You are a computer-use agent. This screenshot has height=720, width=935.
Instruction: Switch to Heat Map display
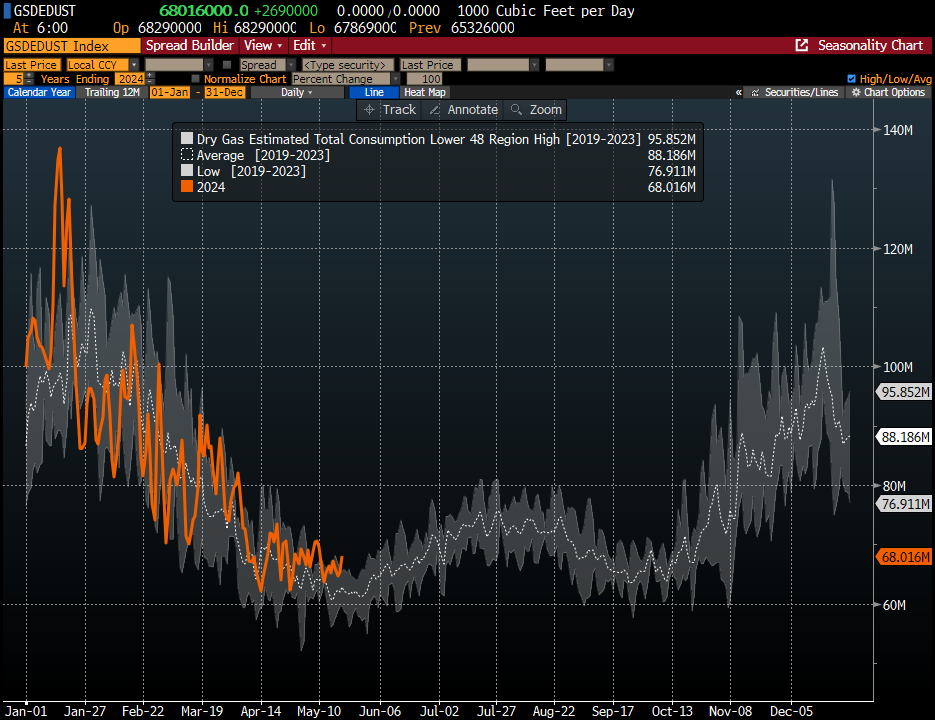425,93
